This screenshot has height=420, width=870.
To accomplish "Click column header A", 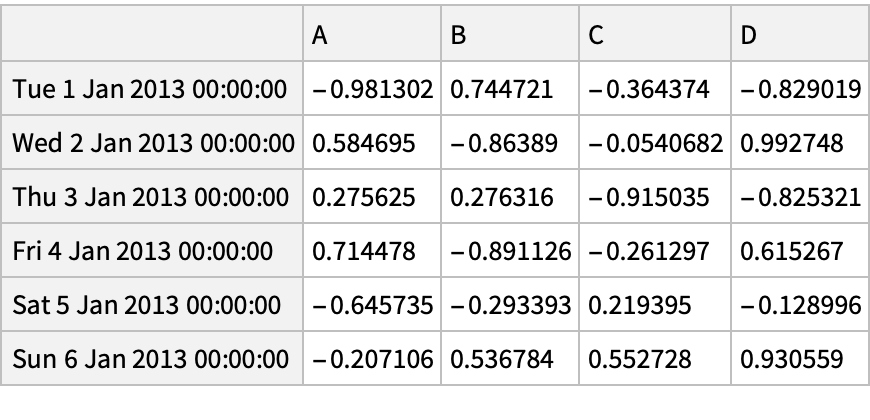I will (x=372, y=35).
